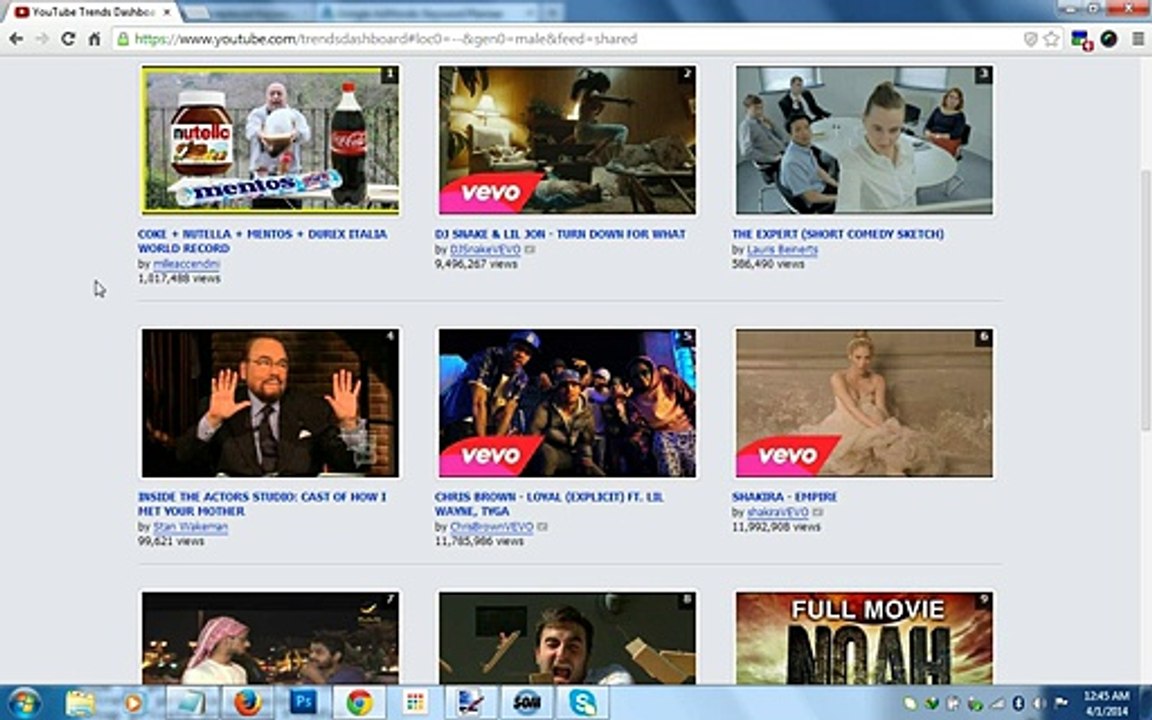Click the '99,621 views' text
1152x720 pixels.
[x=170, y=541]
